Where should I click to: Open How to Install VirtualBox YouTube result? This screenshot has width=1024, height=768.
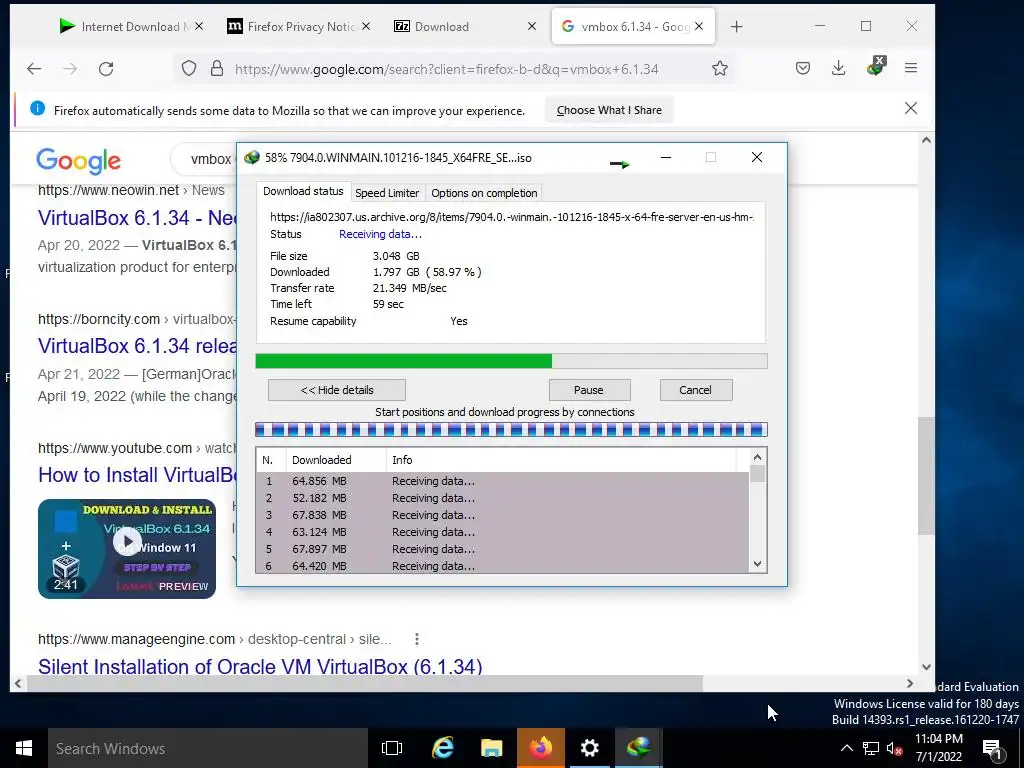(x=137, y=475)
